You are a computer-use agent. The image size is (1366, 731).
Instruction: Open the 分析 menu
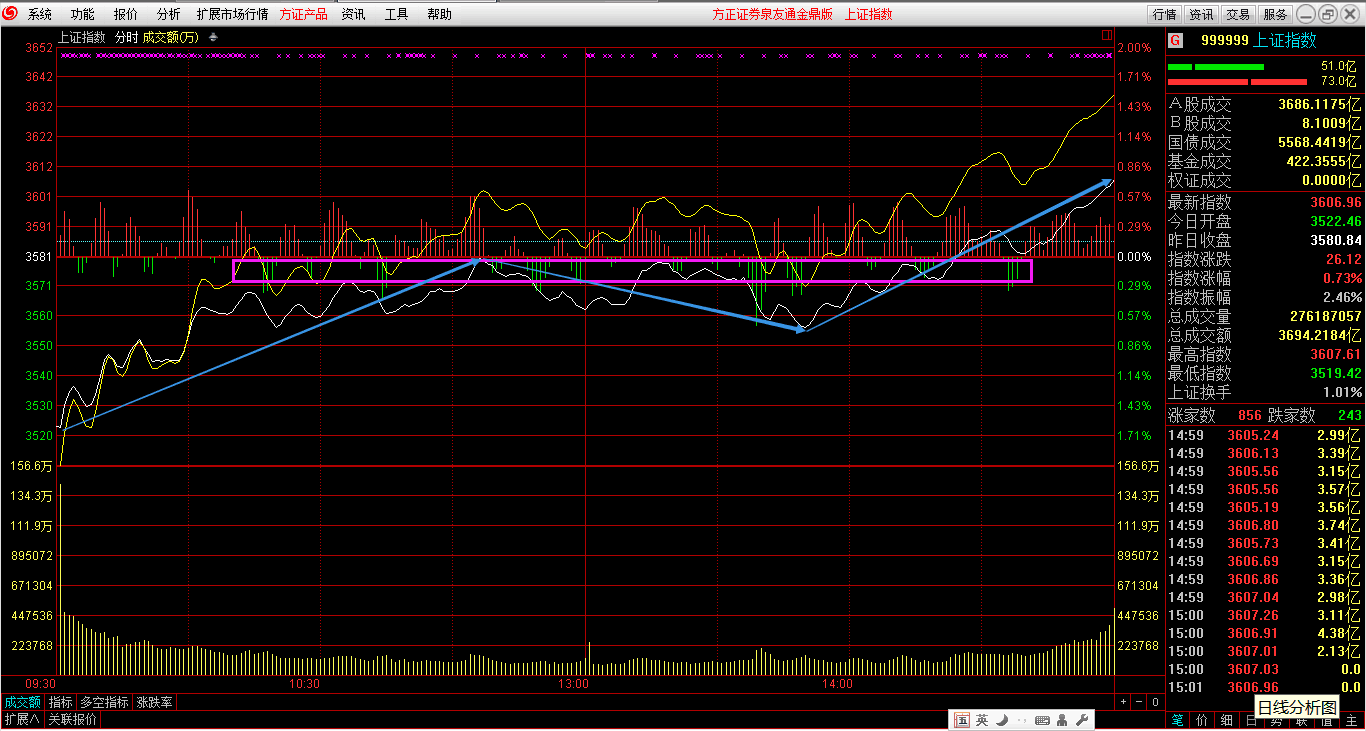pos(169,14)
